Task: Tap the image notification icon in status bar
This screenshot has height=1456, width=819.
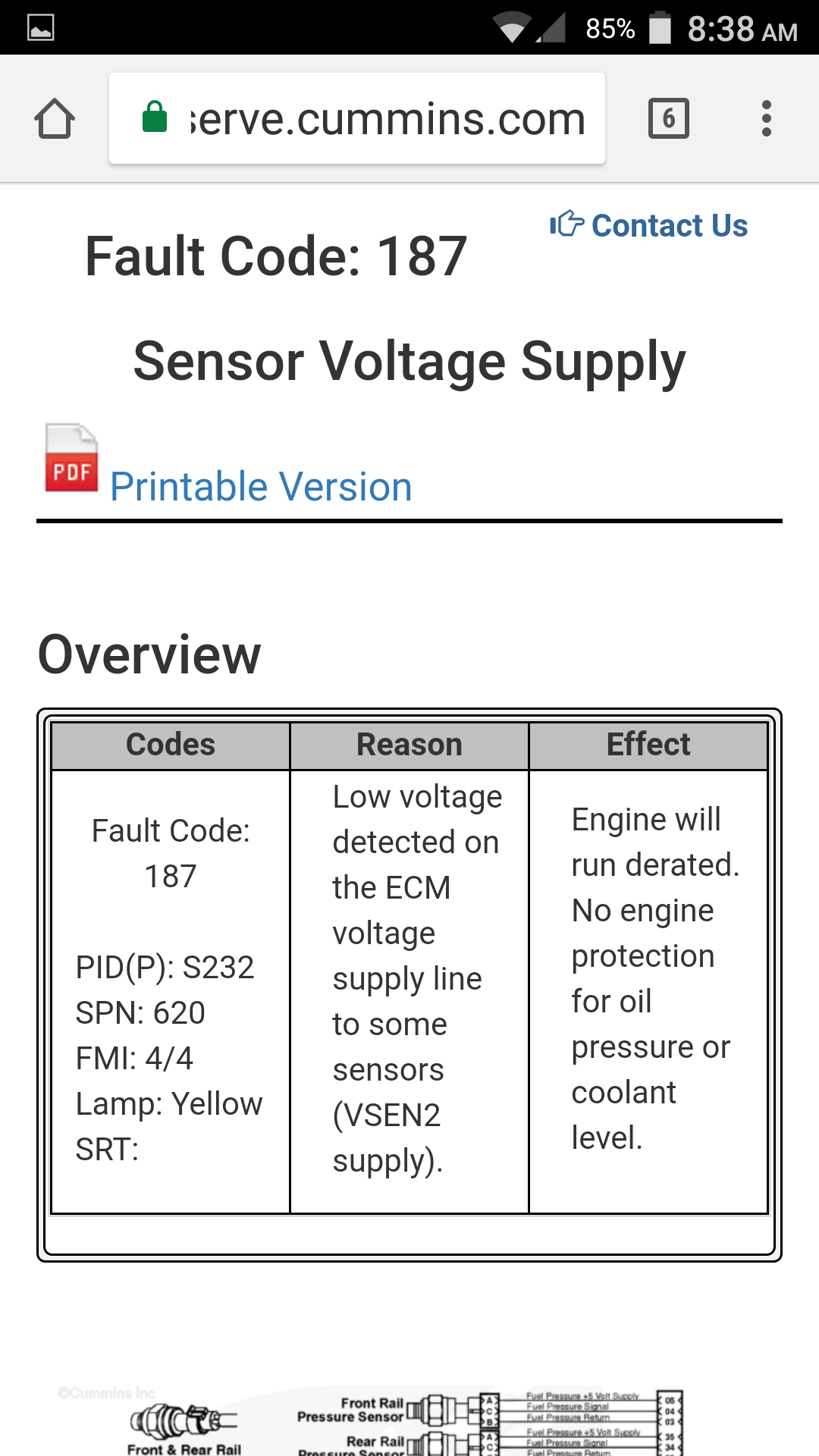Action: coord(40,28)
